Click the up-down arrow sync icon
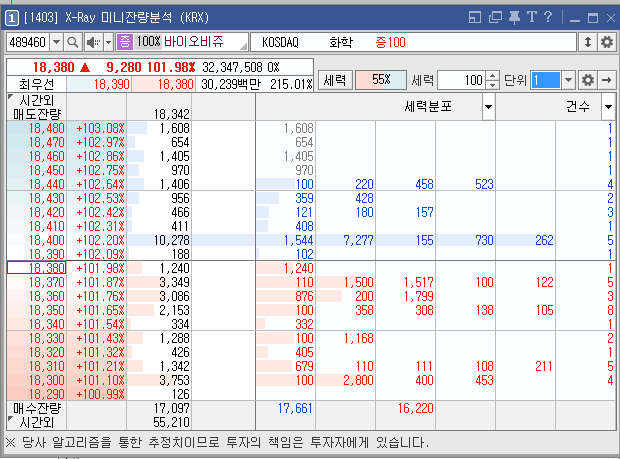The image size is (620, 459). click(588, 42)
